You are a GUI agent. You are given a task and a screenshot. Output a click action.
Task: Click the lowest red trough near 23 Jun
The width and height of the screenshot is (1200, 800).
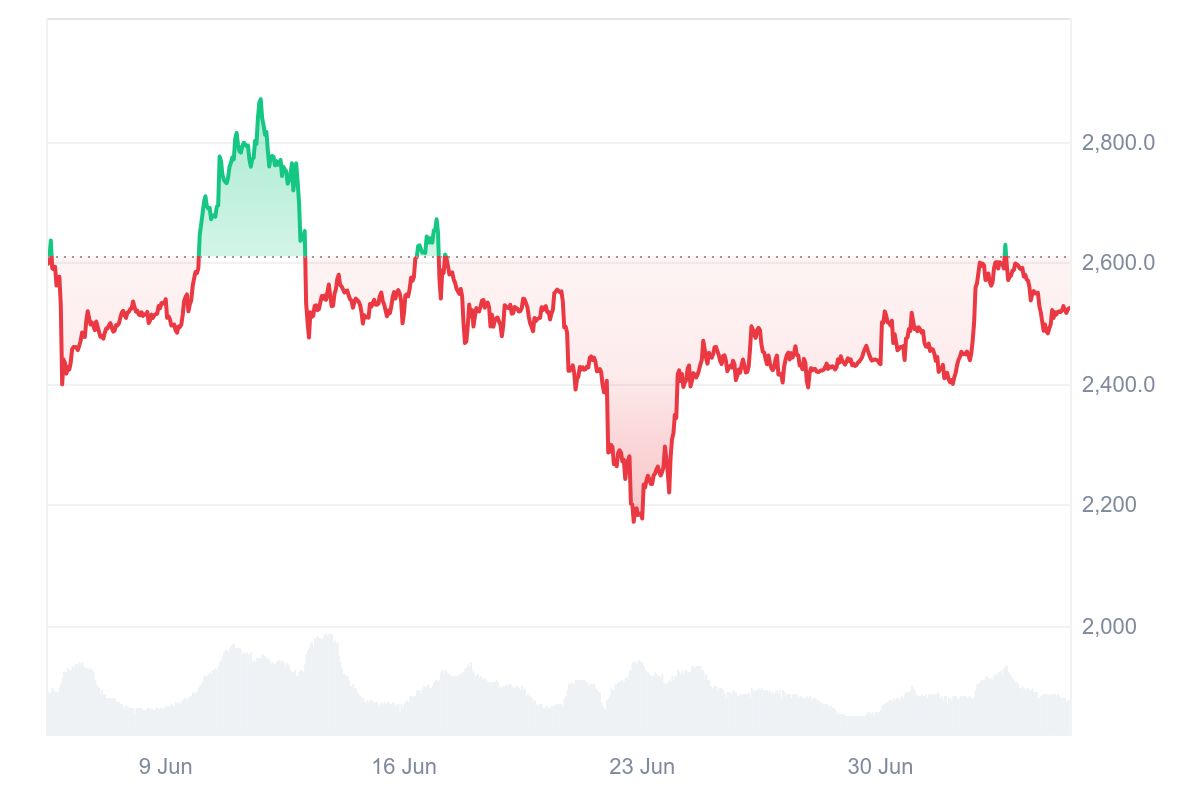[635, 520]
